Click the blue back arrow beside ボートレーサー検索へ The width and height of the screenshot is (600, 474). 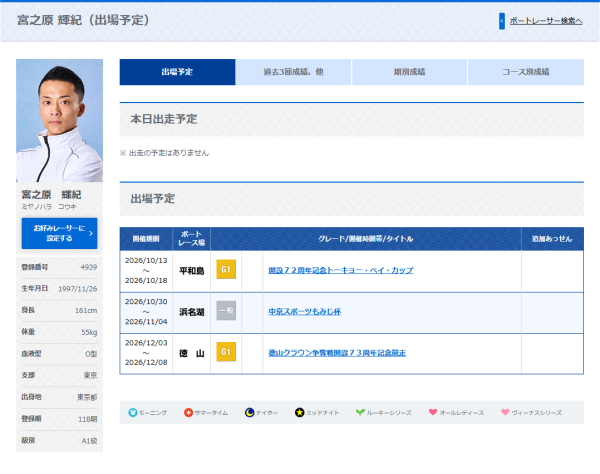pos(502,21)
